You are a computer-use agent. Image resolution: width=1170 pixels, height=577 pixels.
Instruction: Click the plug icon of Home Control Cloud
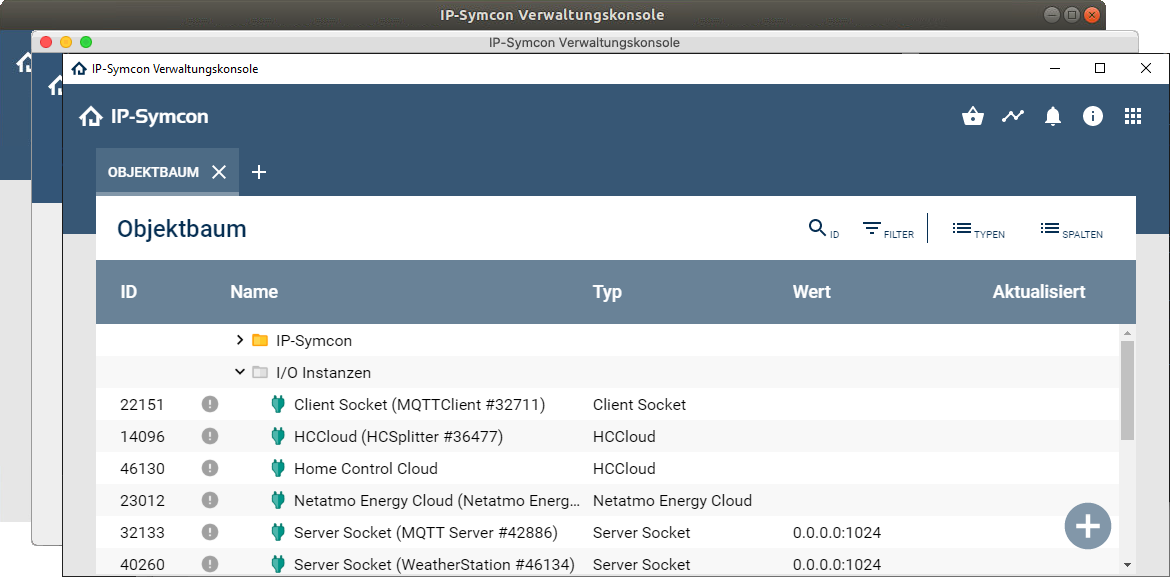point(278,468)
